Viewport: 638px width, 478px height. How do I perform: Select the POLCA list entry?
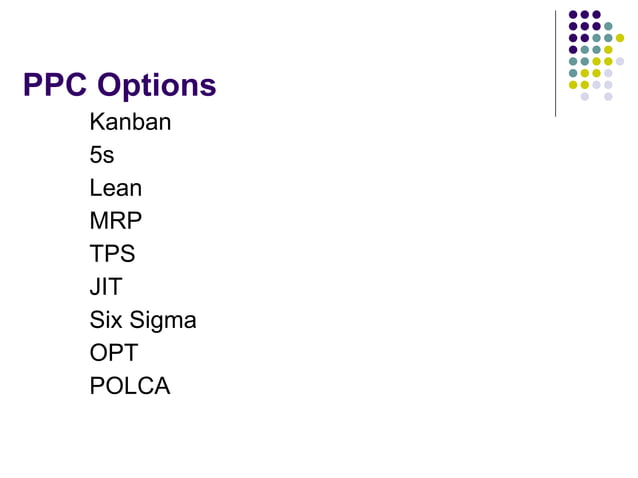130,385
